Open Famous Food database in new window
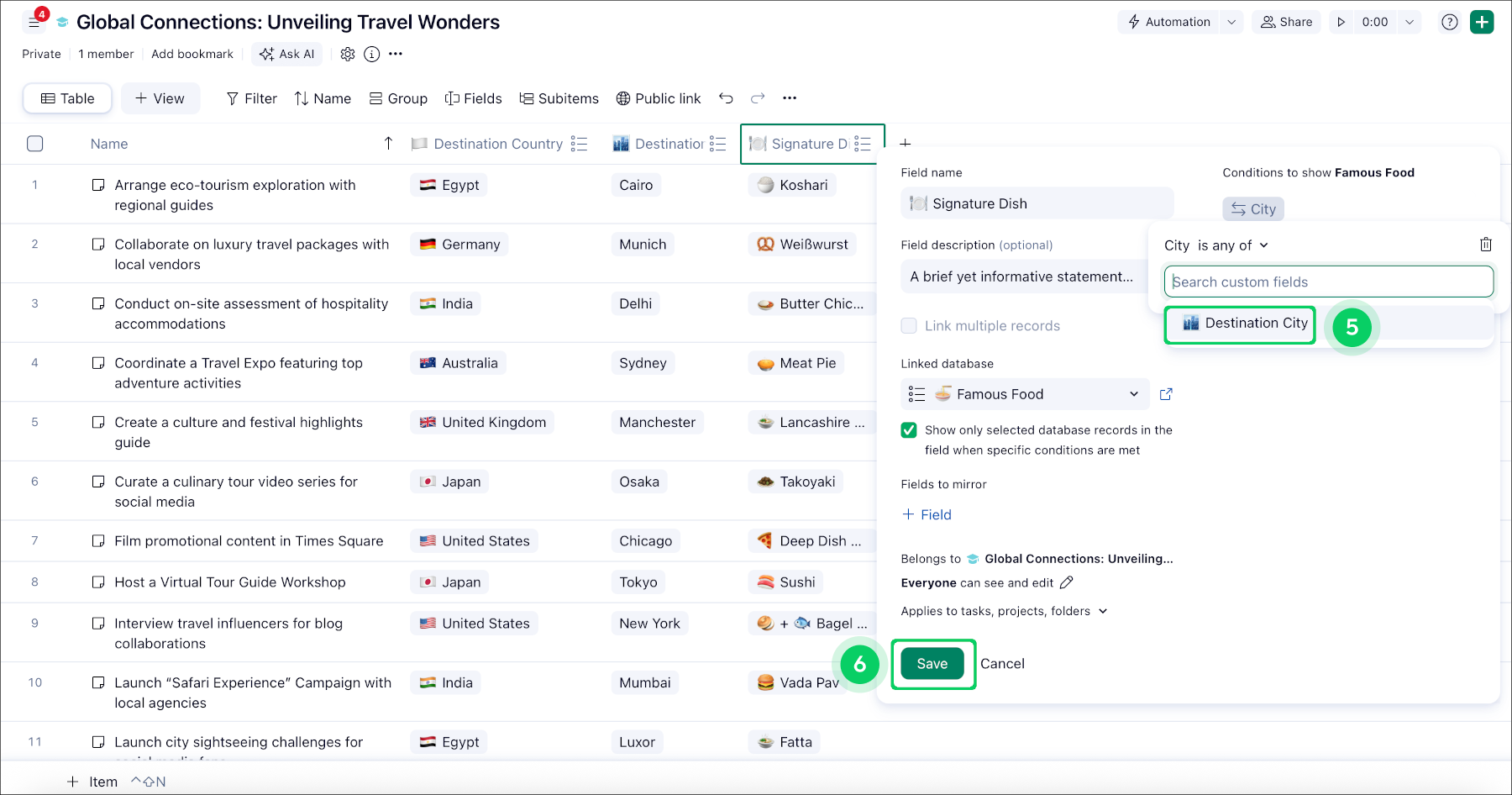Image resolution: width=1512 pixels, height=795 pixels. [1166, 394]
